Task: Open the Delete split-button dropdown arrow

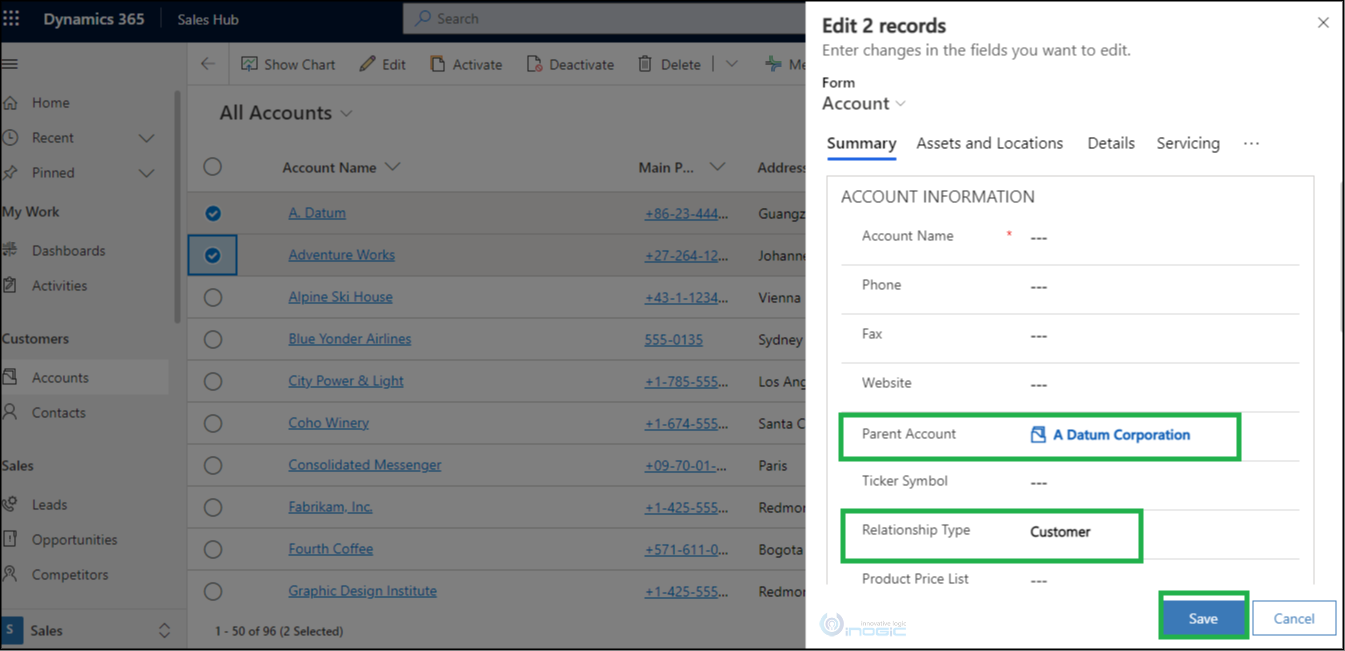Action: coord(732,64)
